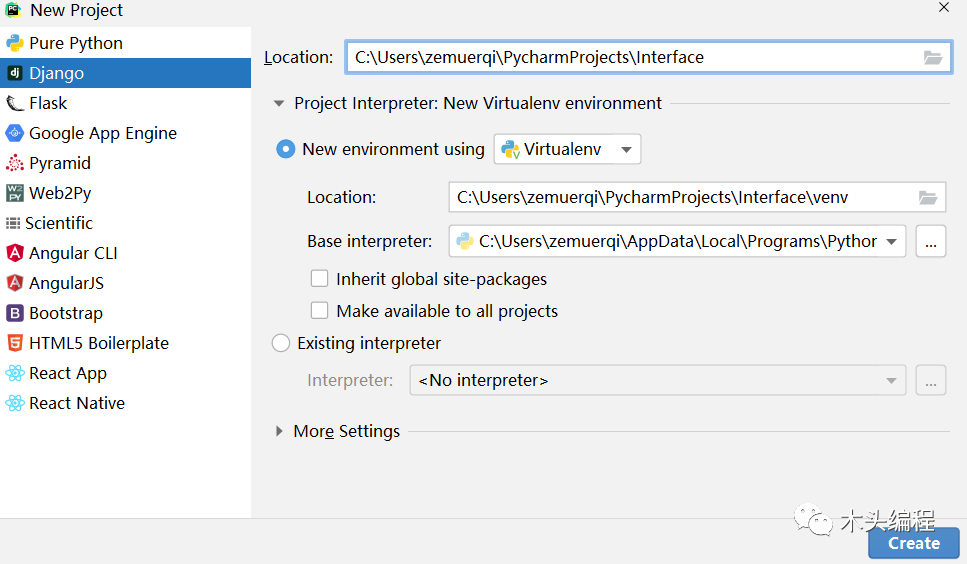Viewport: 967px width, 564px height.
Task: Pick Scientific project type
Action: 125,223
